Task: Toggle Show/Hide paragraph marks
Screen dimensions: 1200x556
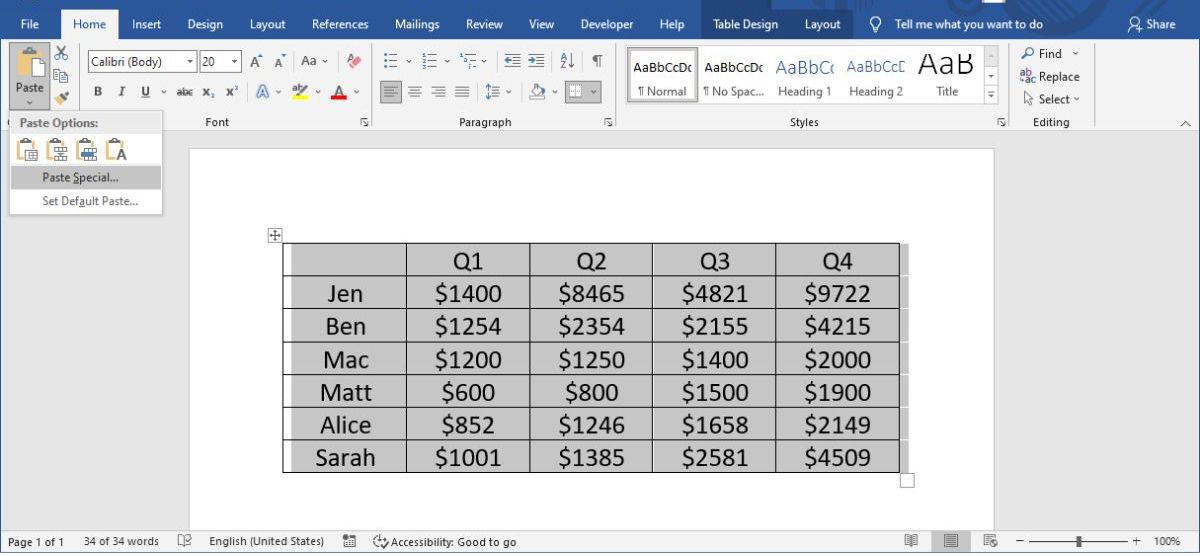Action: 597,61
